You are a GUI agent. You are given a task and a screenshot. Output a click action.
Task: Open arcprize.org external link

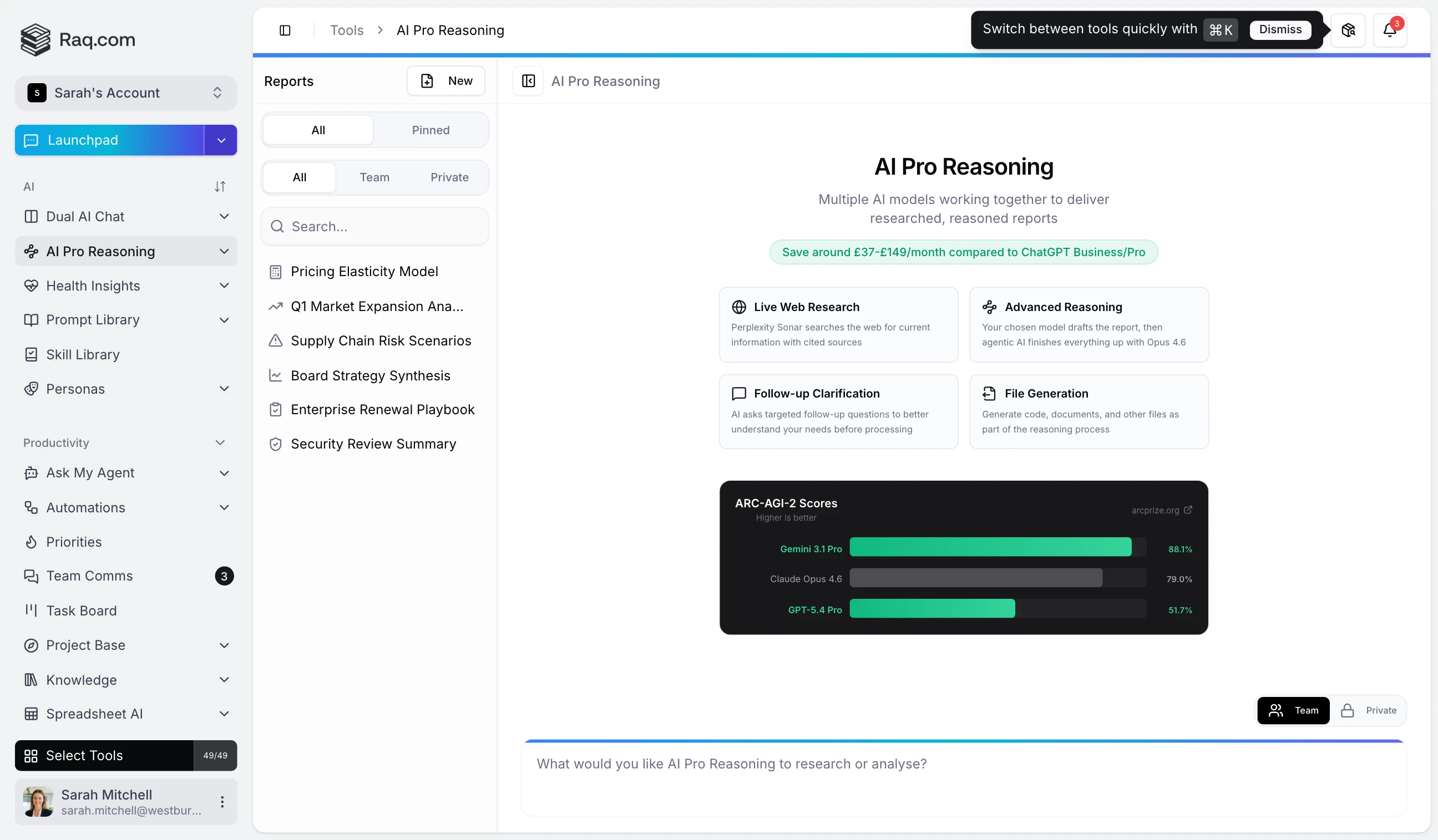(x=1161, y=510)
